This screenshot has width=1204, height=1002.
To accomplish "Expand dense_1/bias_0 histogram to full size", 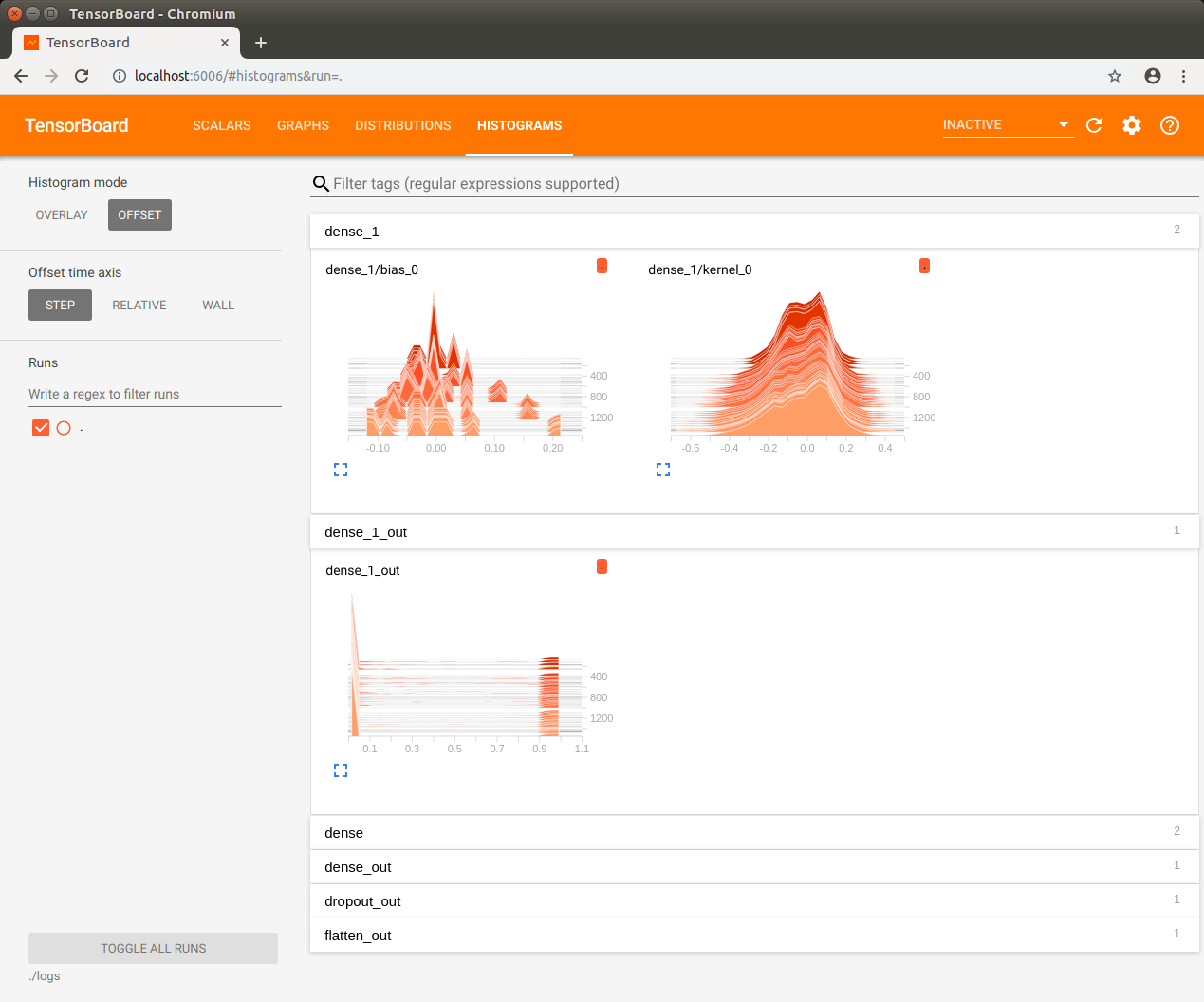I will [341, 470].
